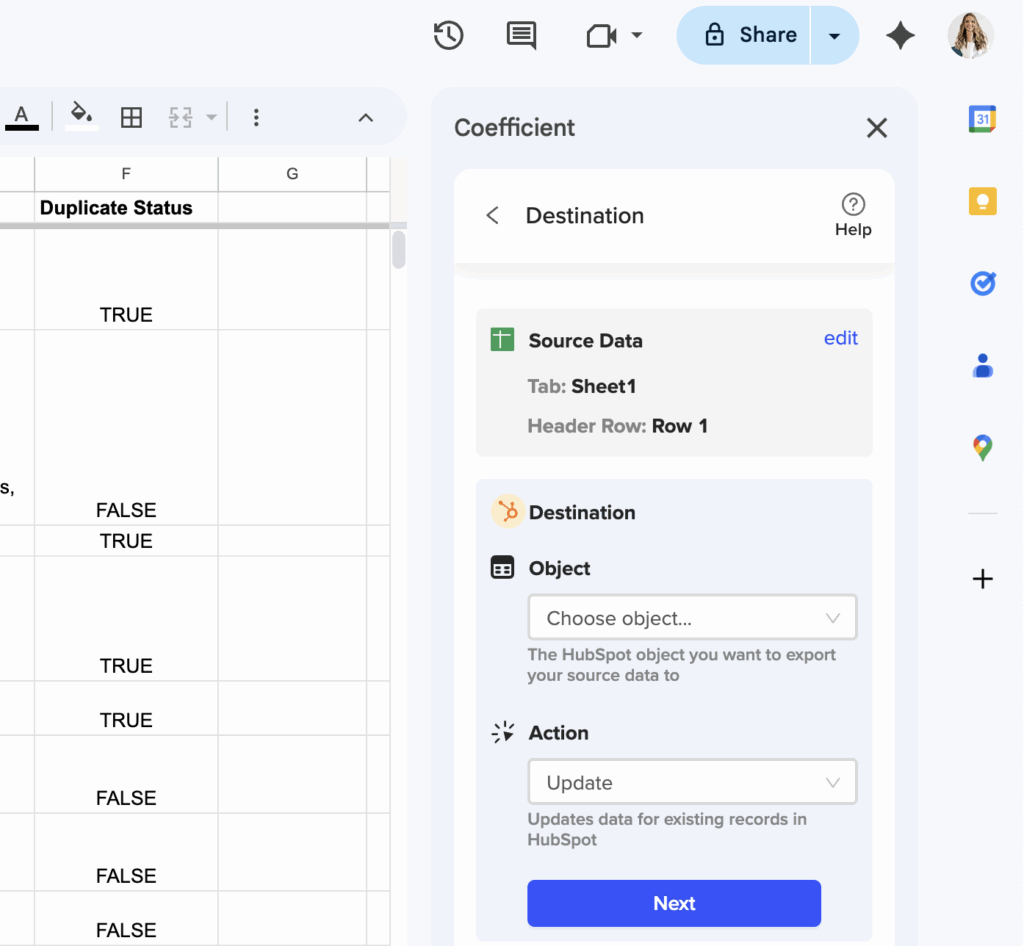Screen dimensions: 1024x946
Task: Open Google Calendar side panel icon
Action: point(982,119)
